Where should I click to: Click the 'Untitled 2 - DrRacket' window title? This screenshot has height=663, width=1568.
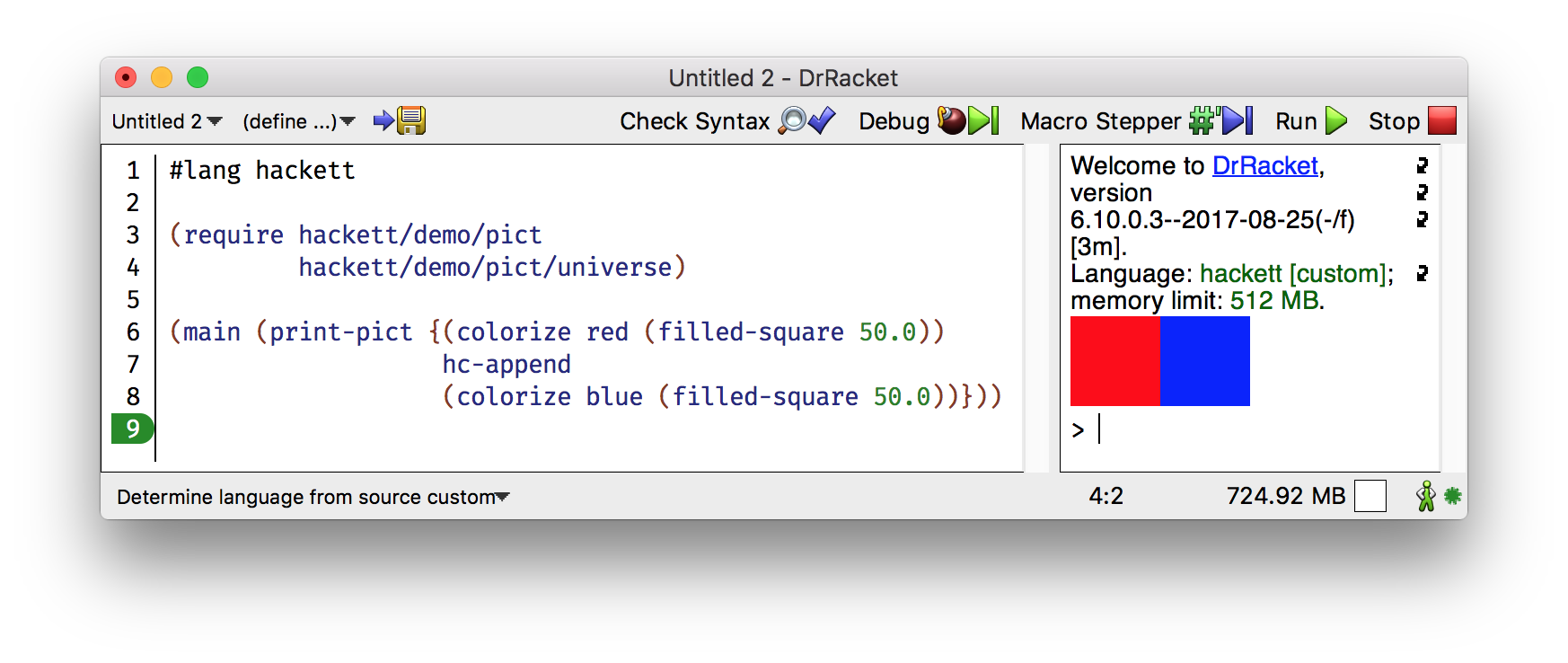[783, 78]
